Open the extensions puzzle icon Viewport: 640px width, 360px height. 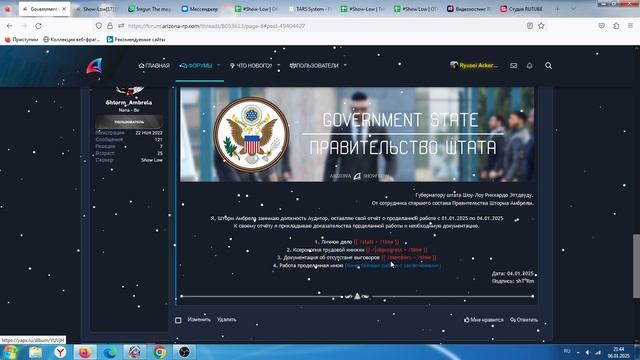point(616,26)
